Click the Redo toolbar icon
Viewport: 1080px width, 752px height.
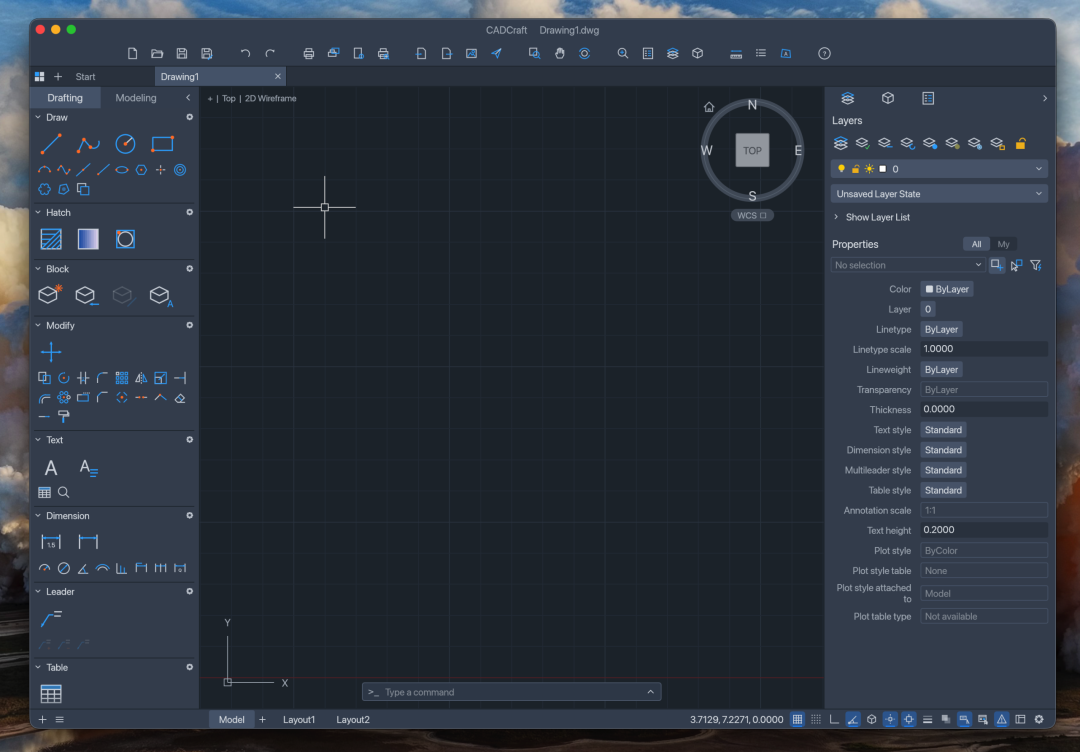point(270,54)
